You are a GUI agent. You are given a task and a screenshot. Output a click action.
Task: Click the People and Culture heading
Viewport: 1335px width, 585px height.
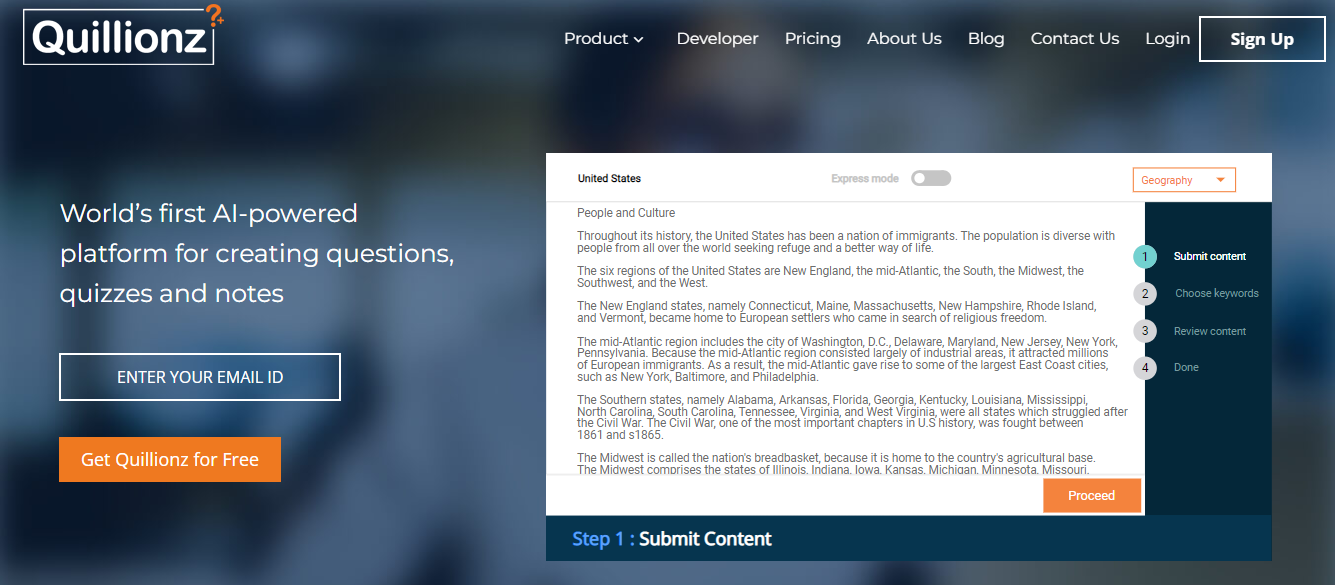pos(626,212)
